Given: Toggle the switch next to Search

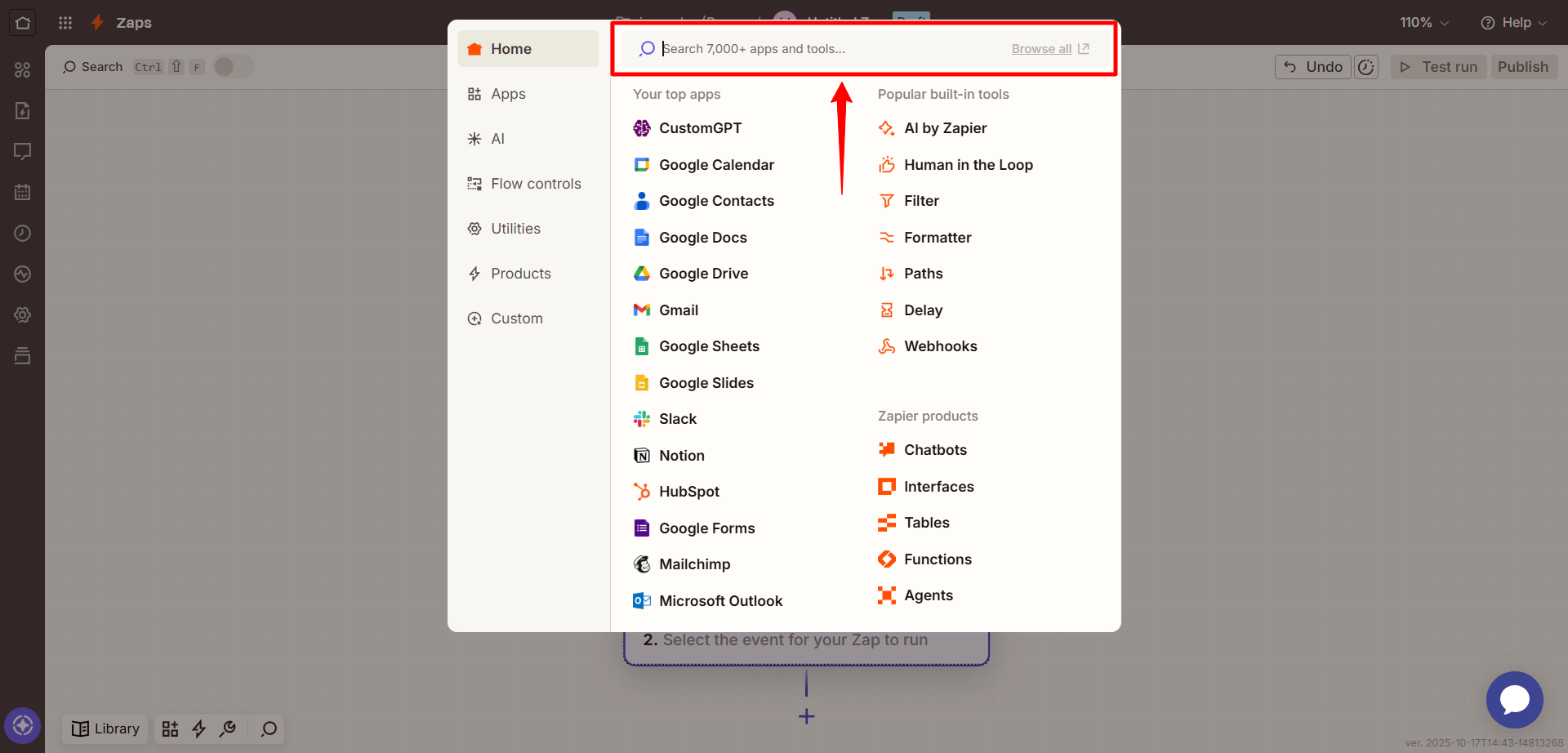Looking at the screenshot, I should pos(234,66).
